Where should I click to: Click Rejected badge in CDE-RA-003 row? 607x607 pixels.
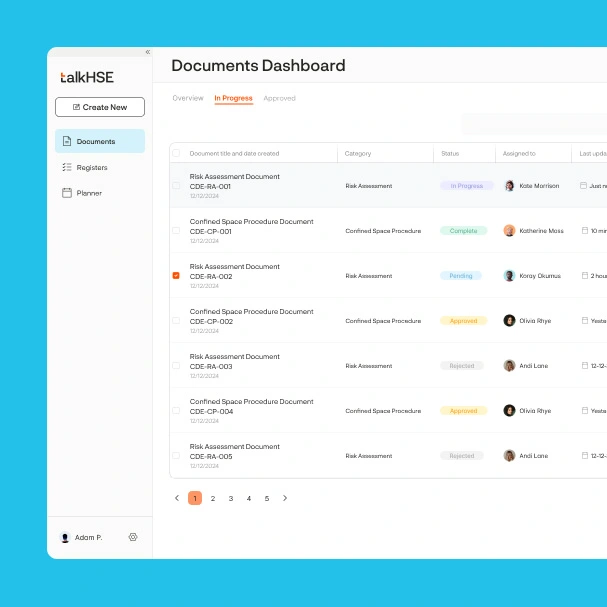click(x=462, y=365)
